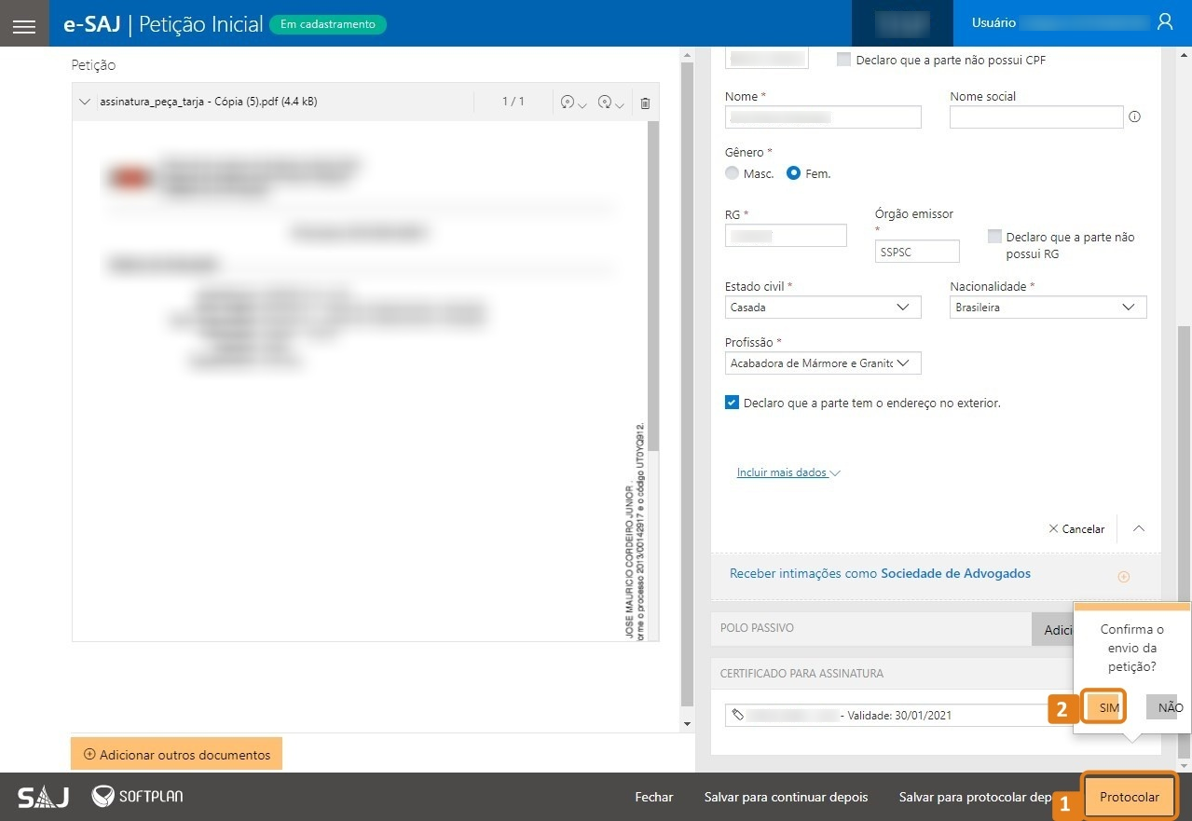The width and height of the screenshot is (1192, 821).
Task: Click Adicionar outros documentos button
Action: click(x=176, y=754)
